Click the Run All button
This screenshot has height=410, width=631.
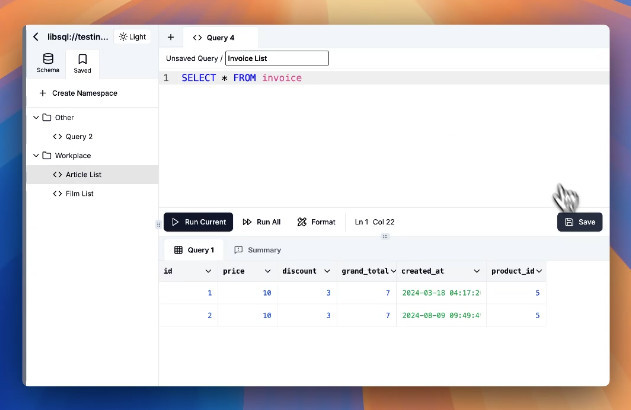pyautogui.click(x=262, y=222)
